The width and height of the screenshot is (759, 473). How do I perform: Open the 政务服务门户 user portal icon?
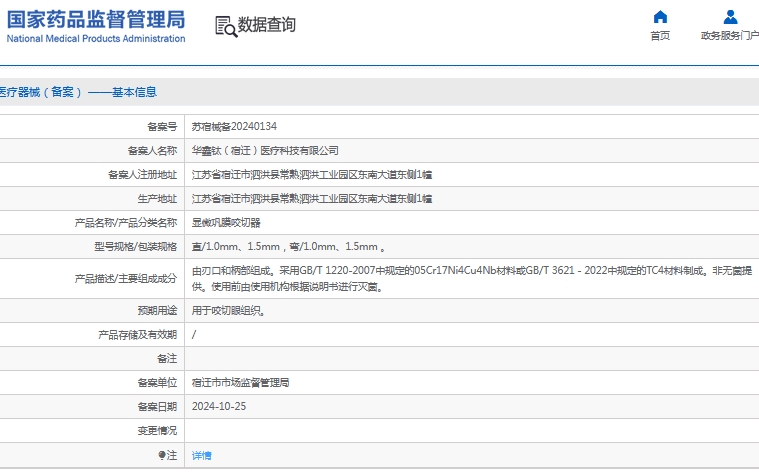[x=730, y=17]
